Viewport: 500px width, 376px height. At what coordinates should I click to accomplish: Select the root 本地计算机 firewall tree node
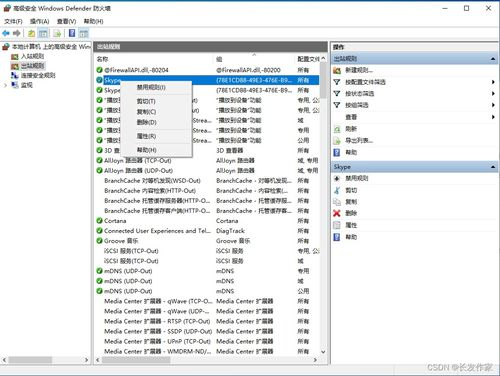(x=51, y=47)
